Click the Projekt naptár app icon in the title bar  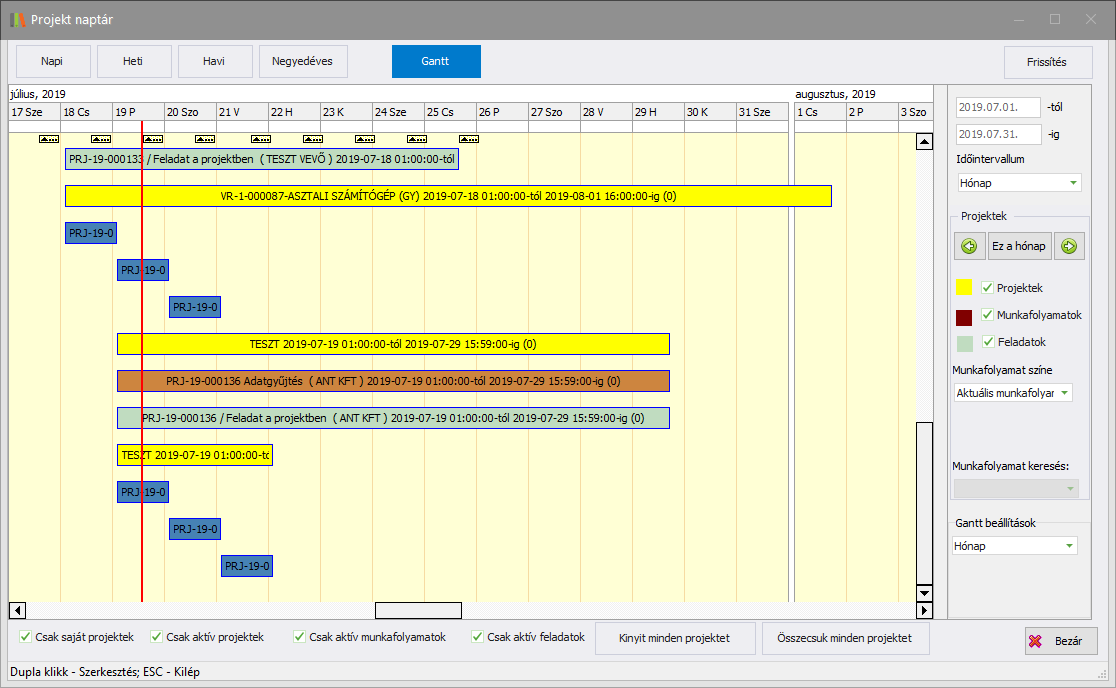(x=18, y=19)
